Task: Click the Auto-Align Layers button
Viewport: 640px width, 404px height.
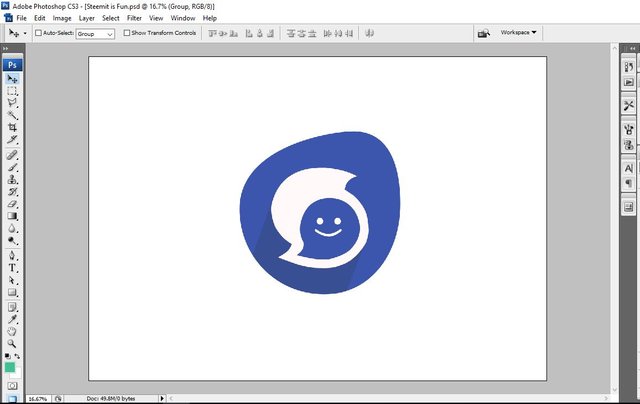Action: click(369, 33)
